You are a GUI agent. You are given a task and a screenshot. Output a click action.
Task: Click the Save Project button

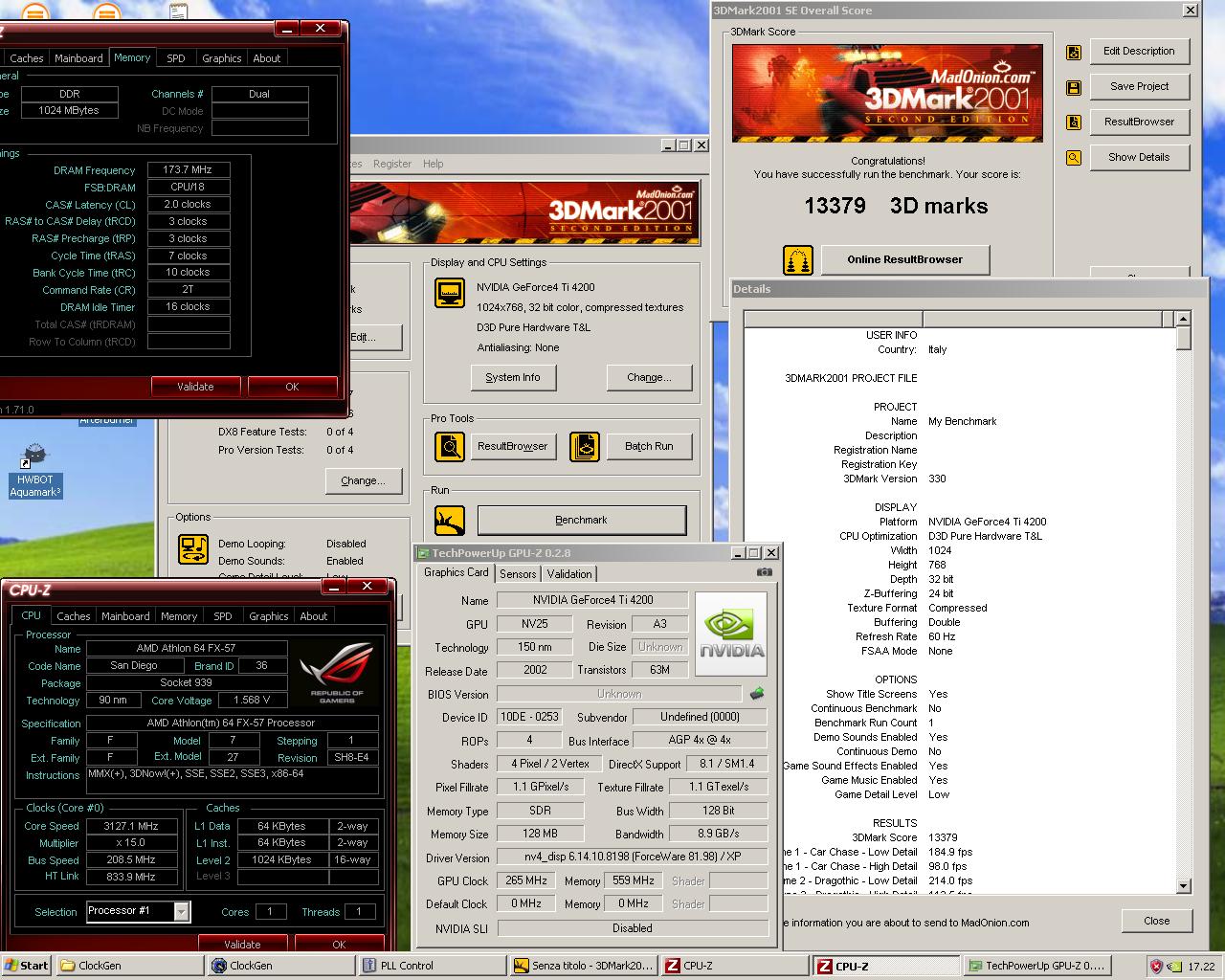tap(1139, 87)
